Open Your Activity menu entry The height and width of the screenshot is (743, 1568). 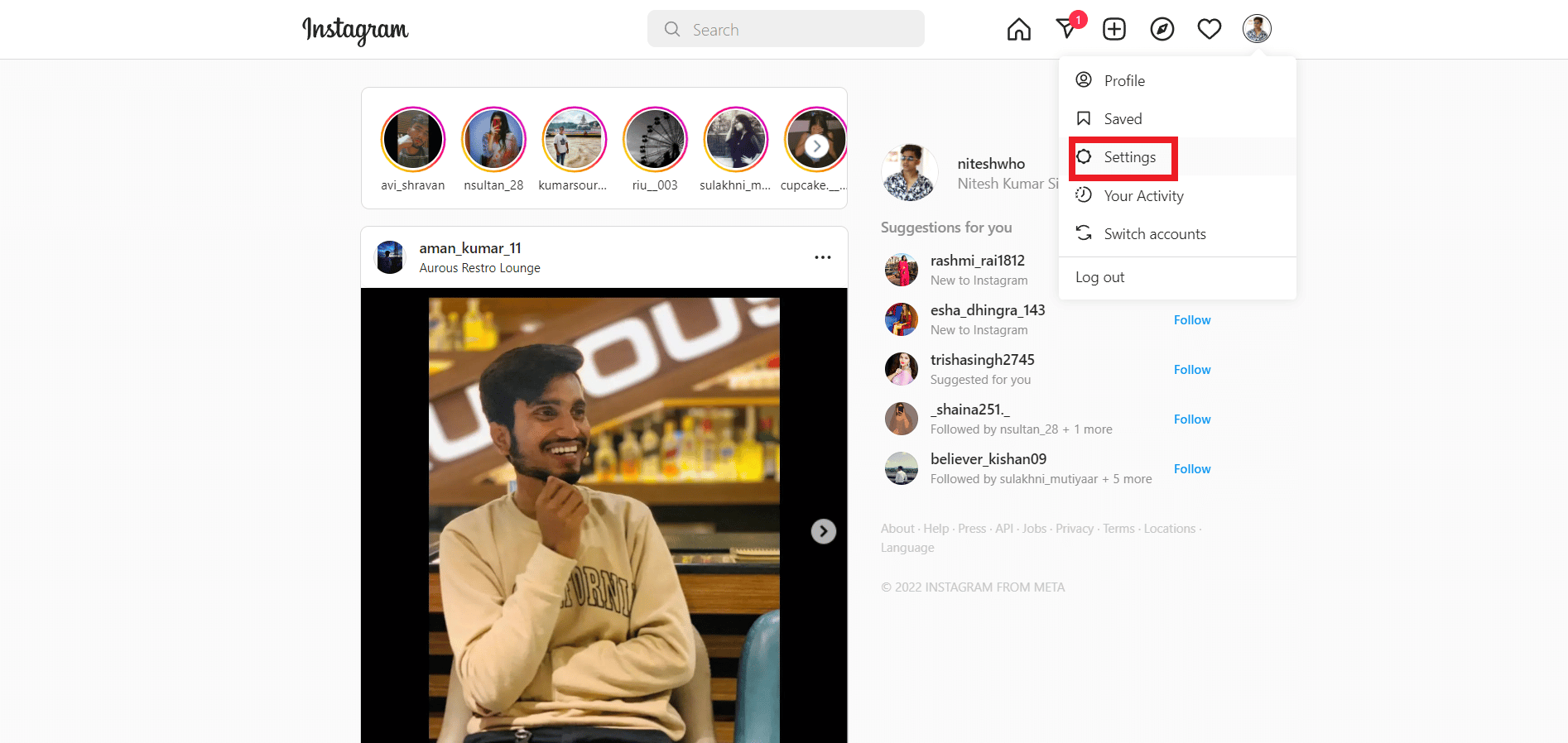[x=1177, y=195]
